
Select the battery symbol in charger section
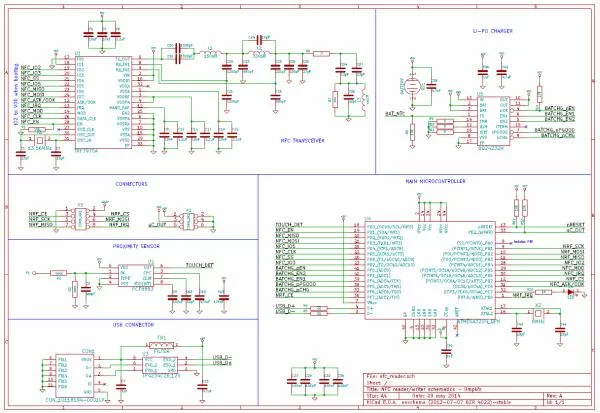tap(412, 86)
